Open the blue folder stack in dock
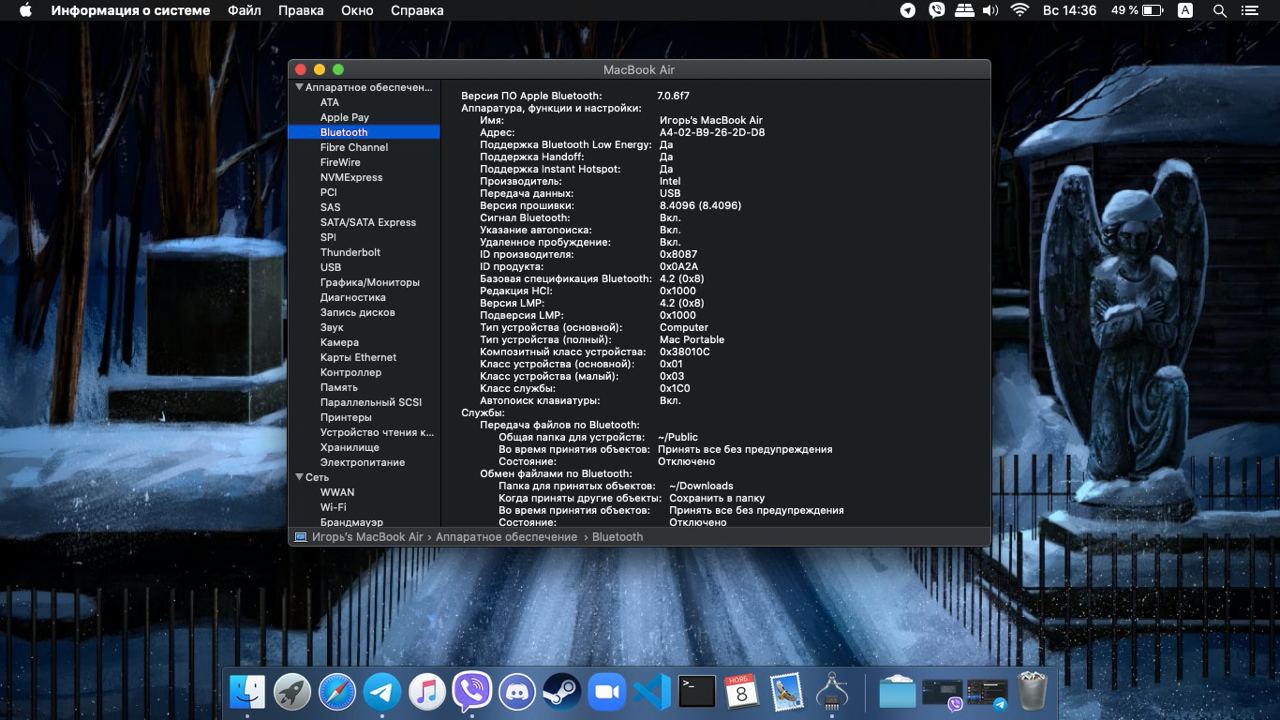The image size is (1280, 720). coord(897,691)
